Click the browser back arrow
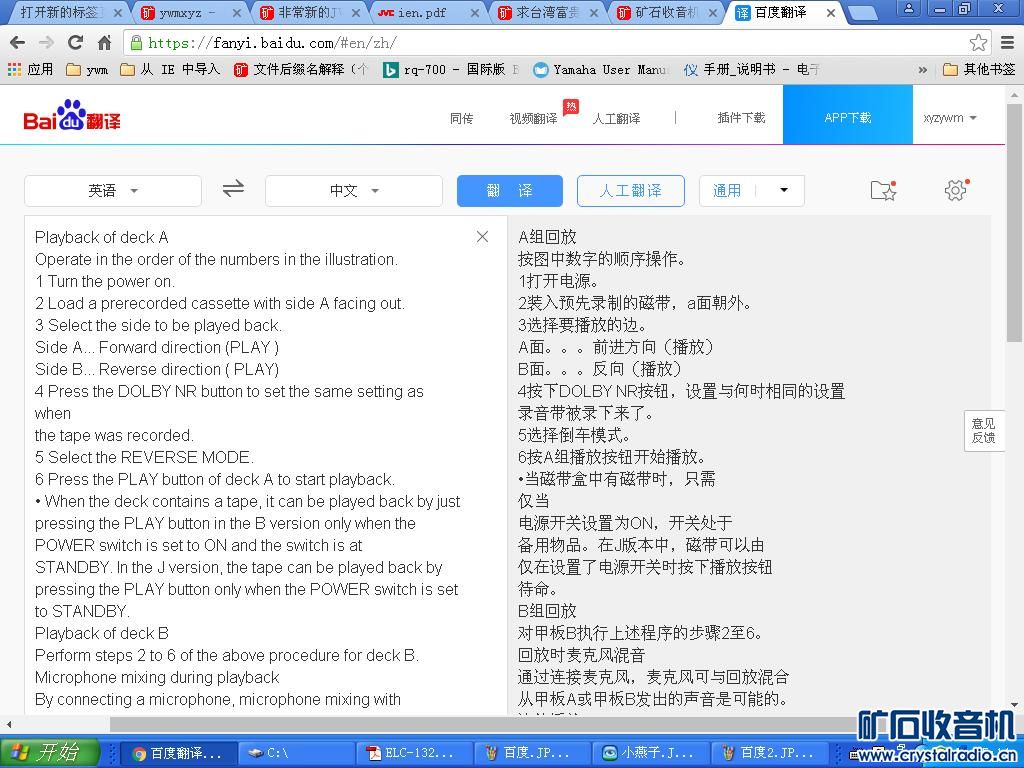The width and height of the screenshot is (1024, 768). (x=18, y=43)
